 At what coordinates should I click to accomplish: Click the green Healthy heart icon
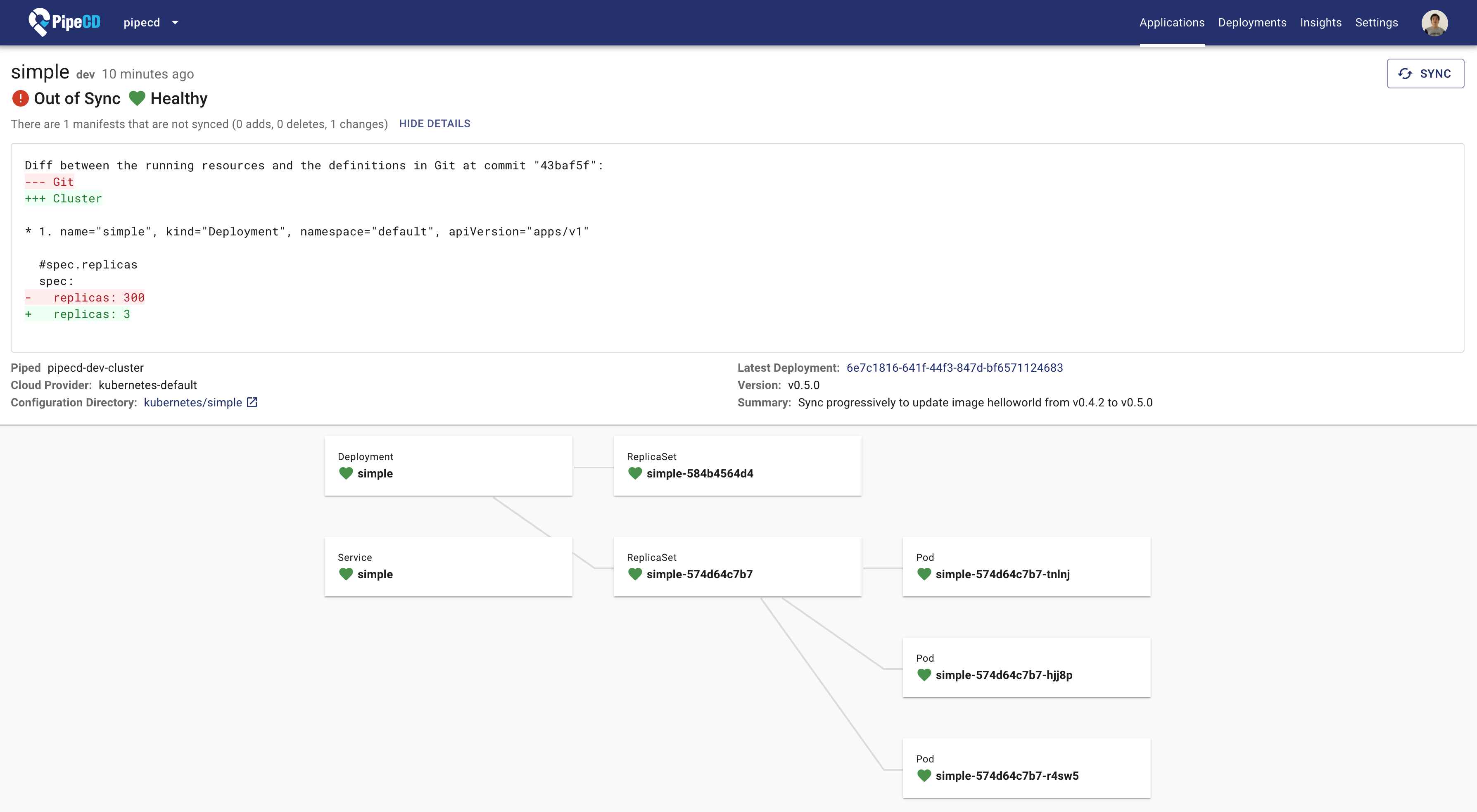pyautogui.click(x=137, y=99)
